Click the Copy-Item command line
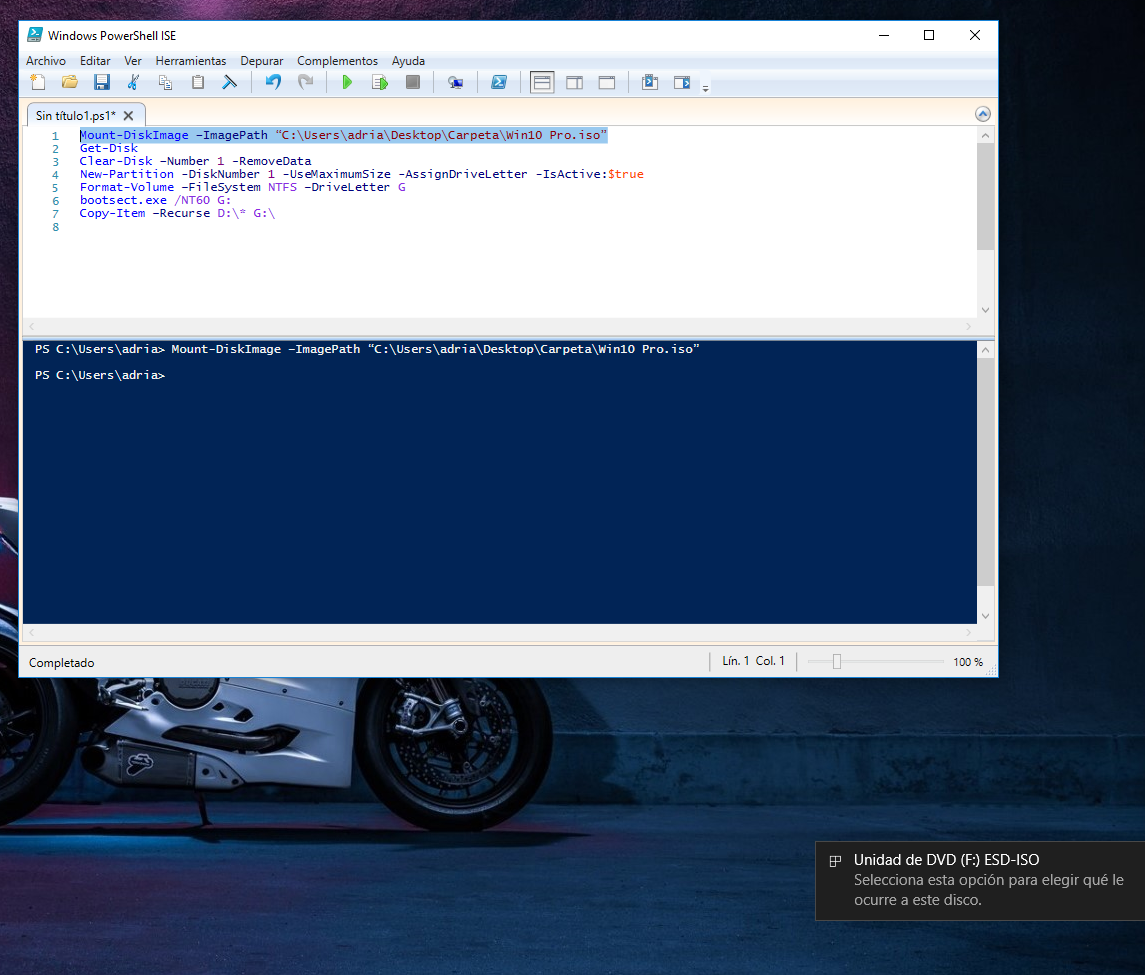This screenshot has width=1145, height=975. 177,213
